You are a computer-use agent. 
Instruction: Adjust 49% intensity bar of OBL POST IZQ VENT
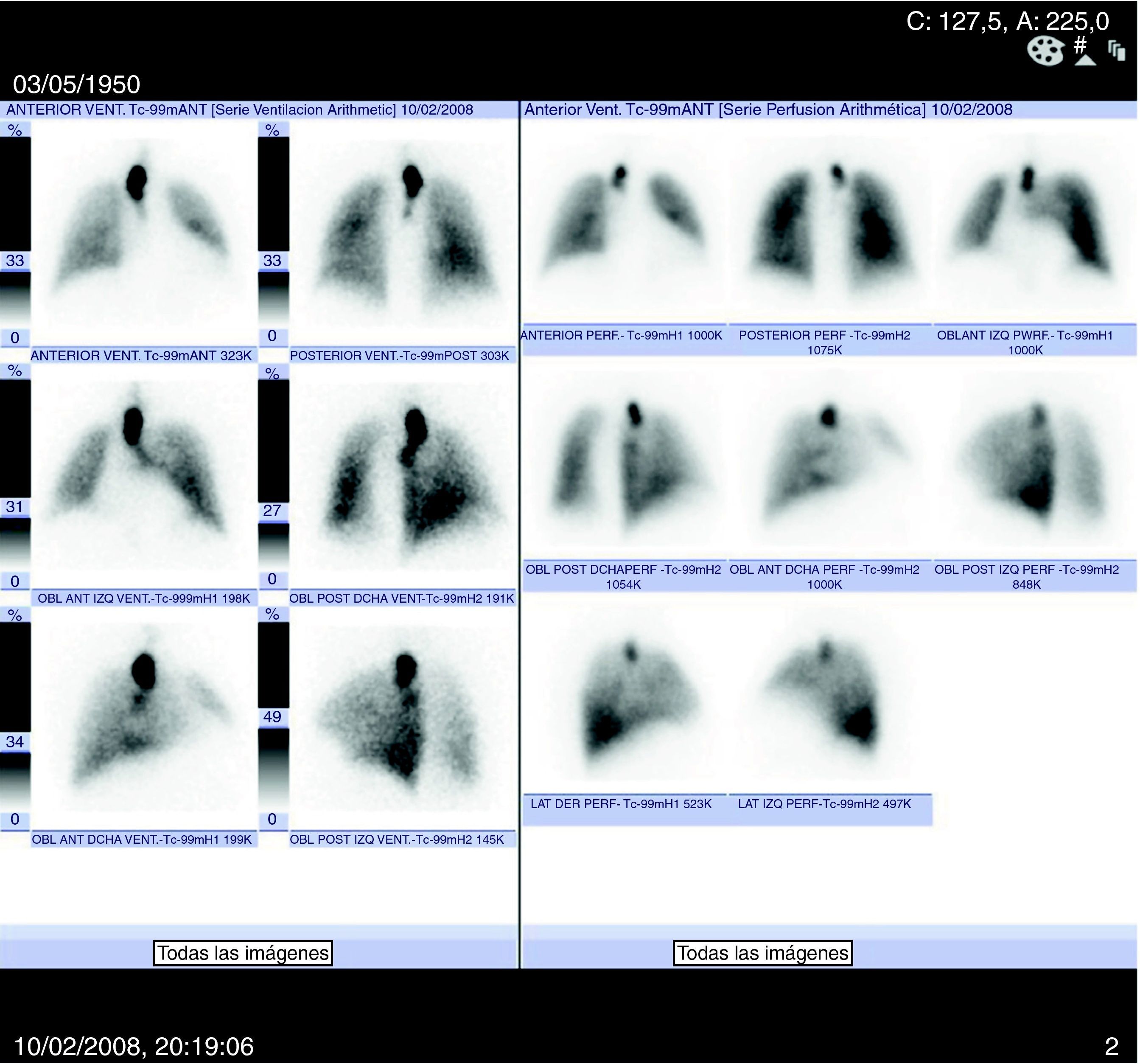point(273,717)
